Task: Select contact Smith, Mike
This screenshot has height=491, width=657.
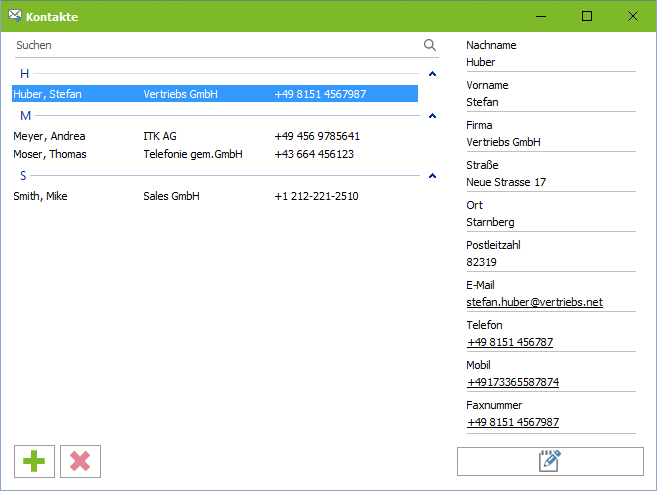Action: [41, 196]
